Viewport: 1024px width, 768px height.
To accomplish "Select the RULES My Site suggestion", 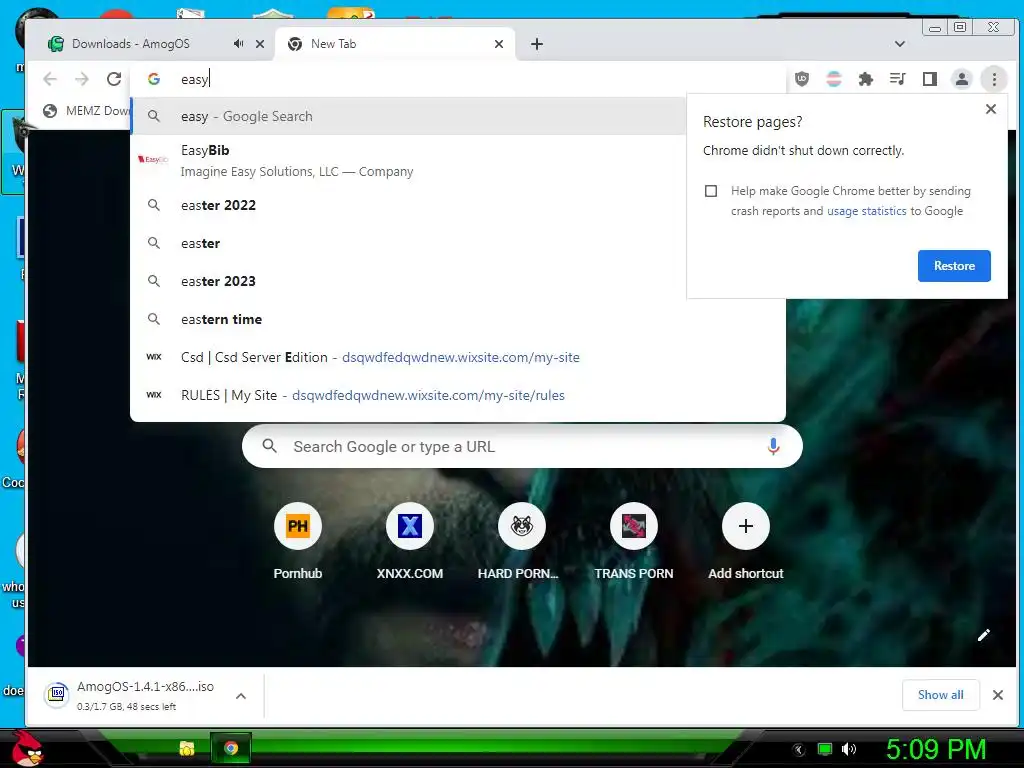I will click(458, 395).
